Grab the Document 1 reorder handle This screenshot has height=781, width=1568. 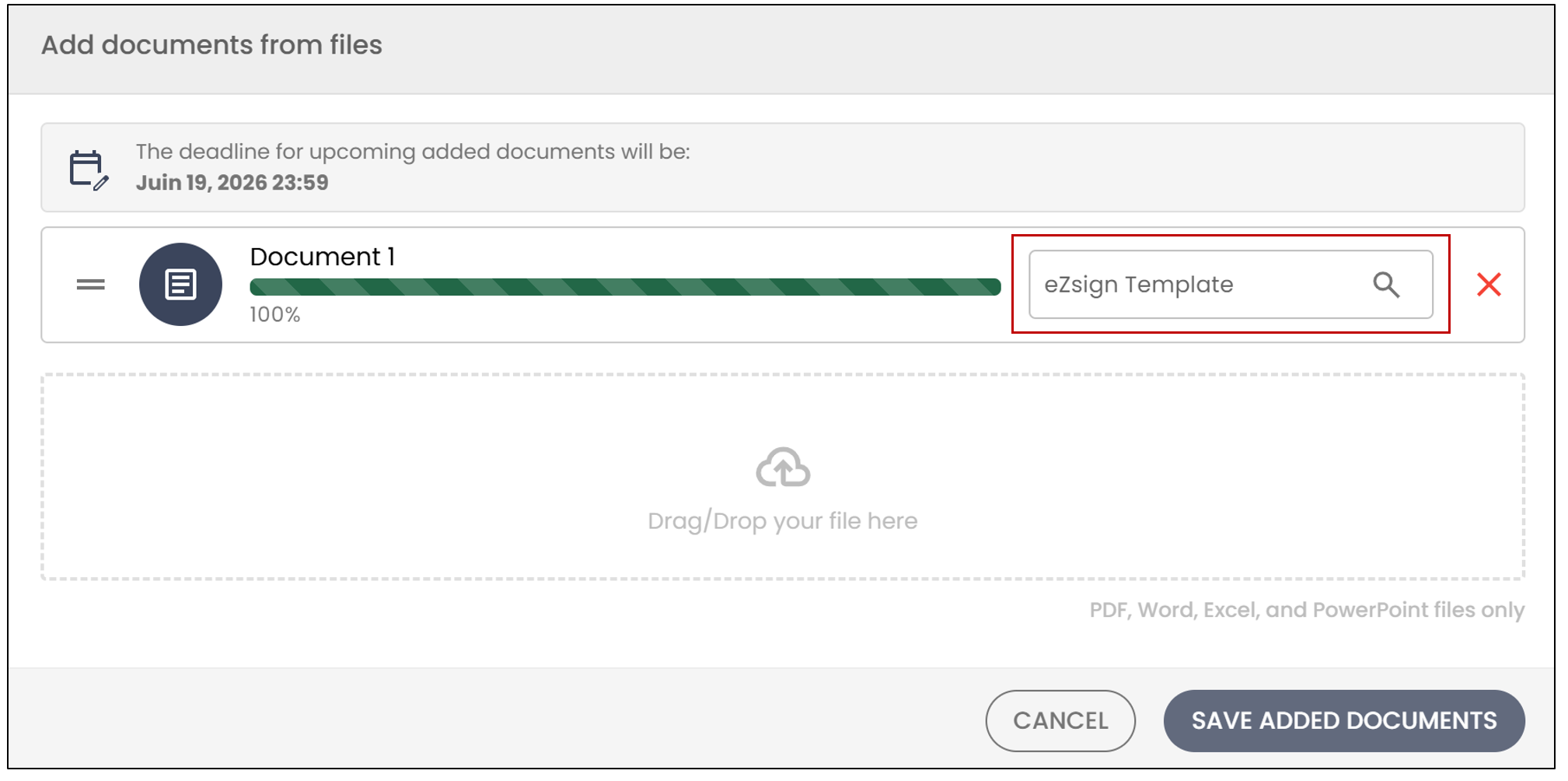tap(91, 285)
